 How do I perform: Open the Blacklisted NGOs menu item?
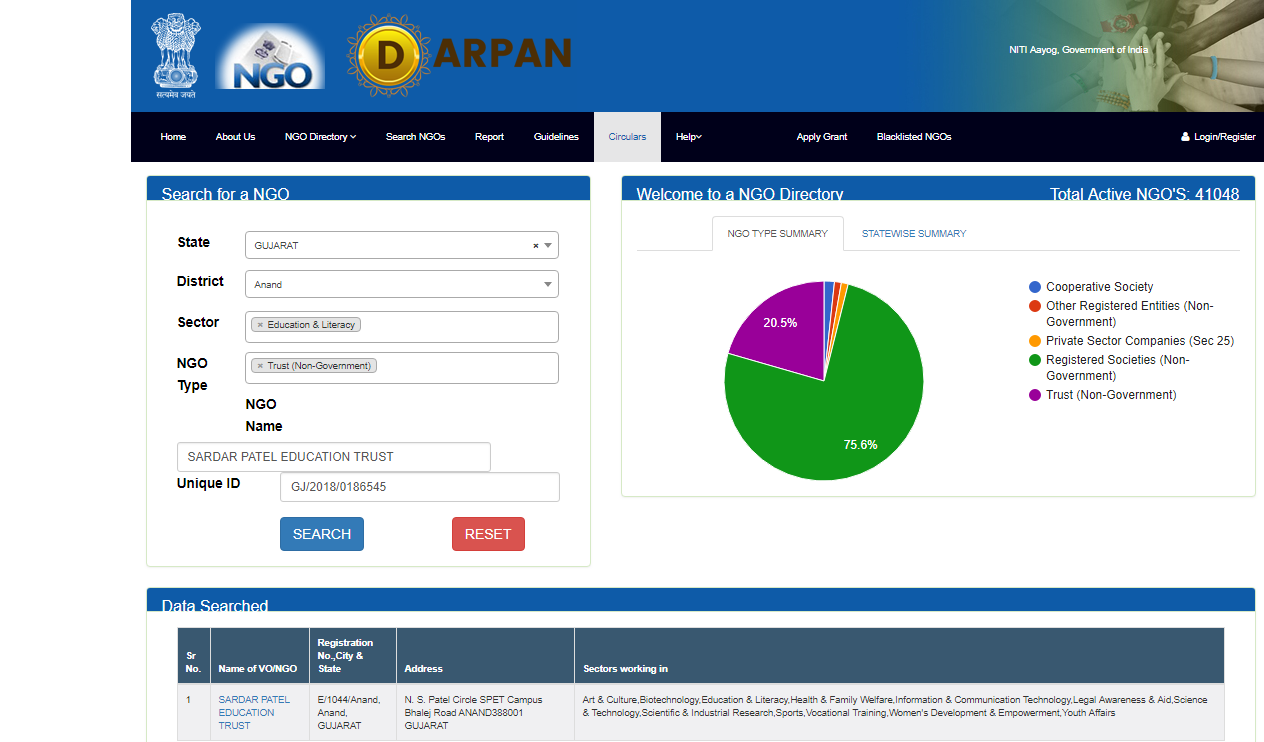click(913, 137)
